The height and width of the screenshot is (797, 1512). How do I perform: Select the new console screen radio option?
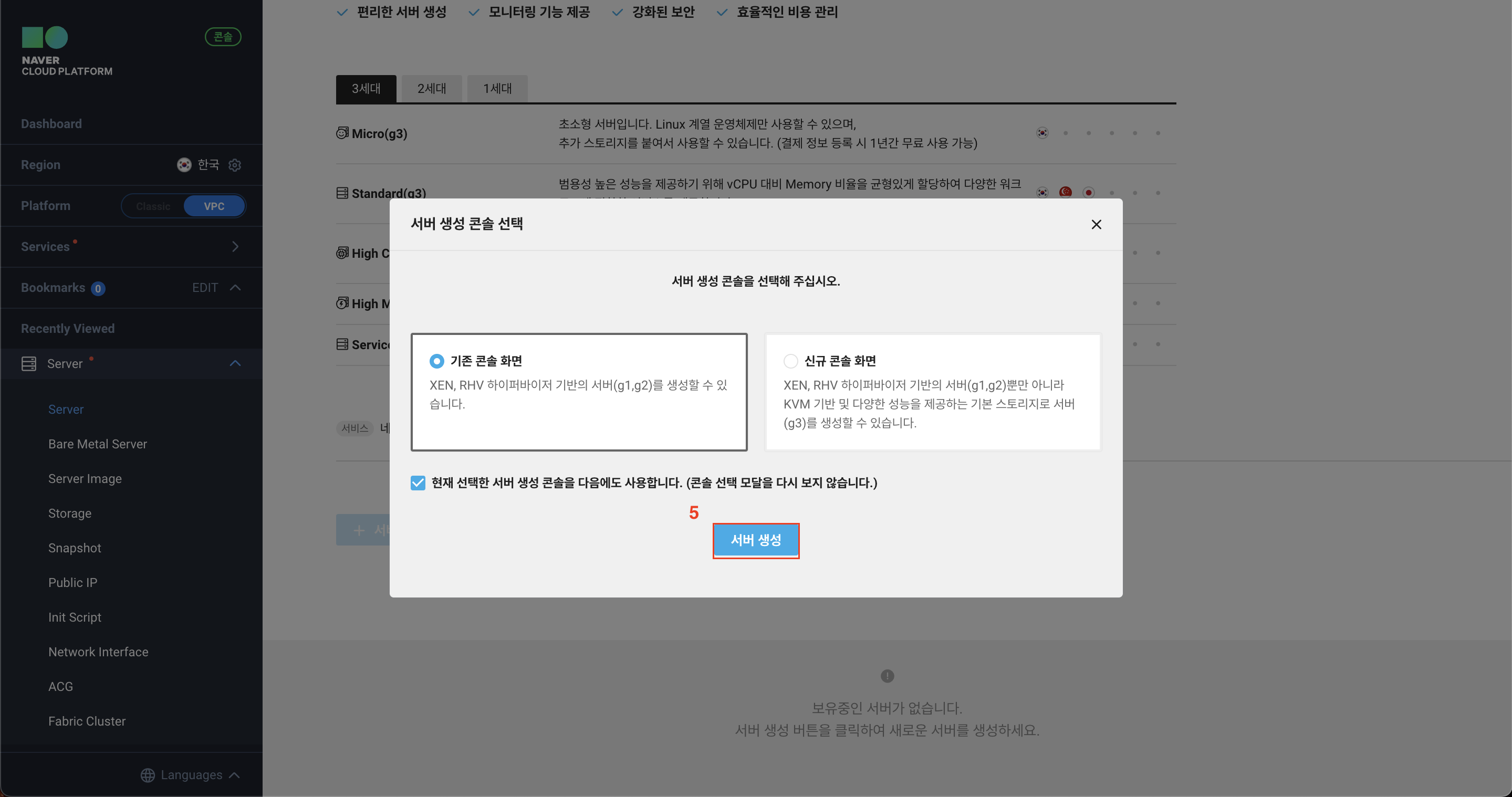(x=790, y=361)
